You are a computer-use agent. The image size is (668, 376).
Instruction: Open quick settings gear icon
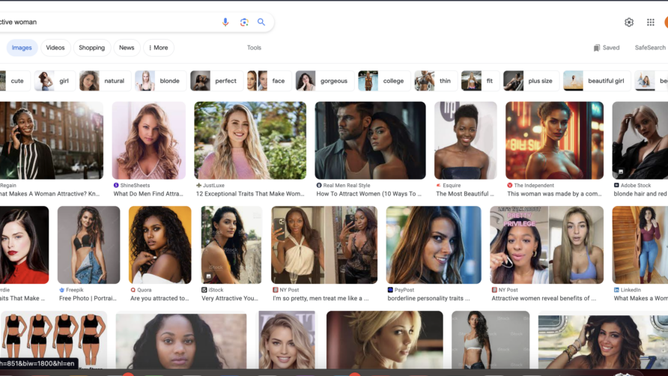[x=629, y=22]
